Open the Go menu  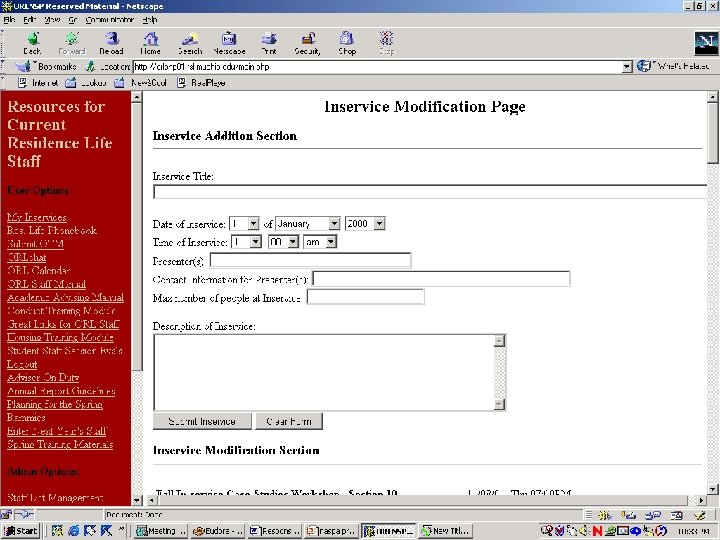(x=73, y=20)
